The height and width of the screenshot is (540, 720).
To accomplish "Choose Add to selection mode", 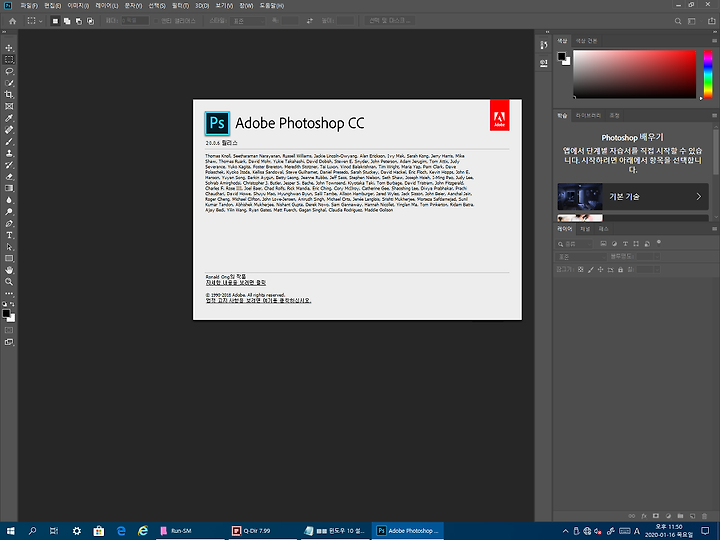I will pyautogui.click(x=67, y=21).
